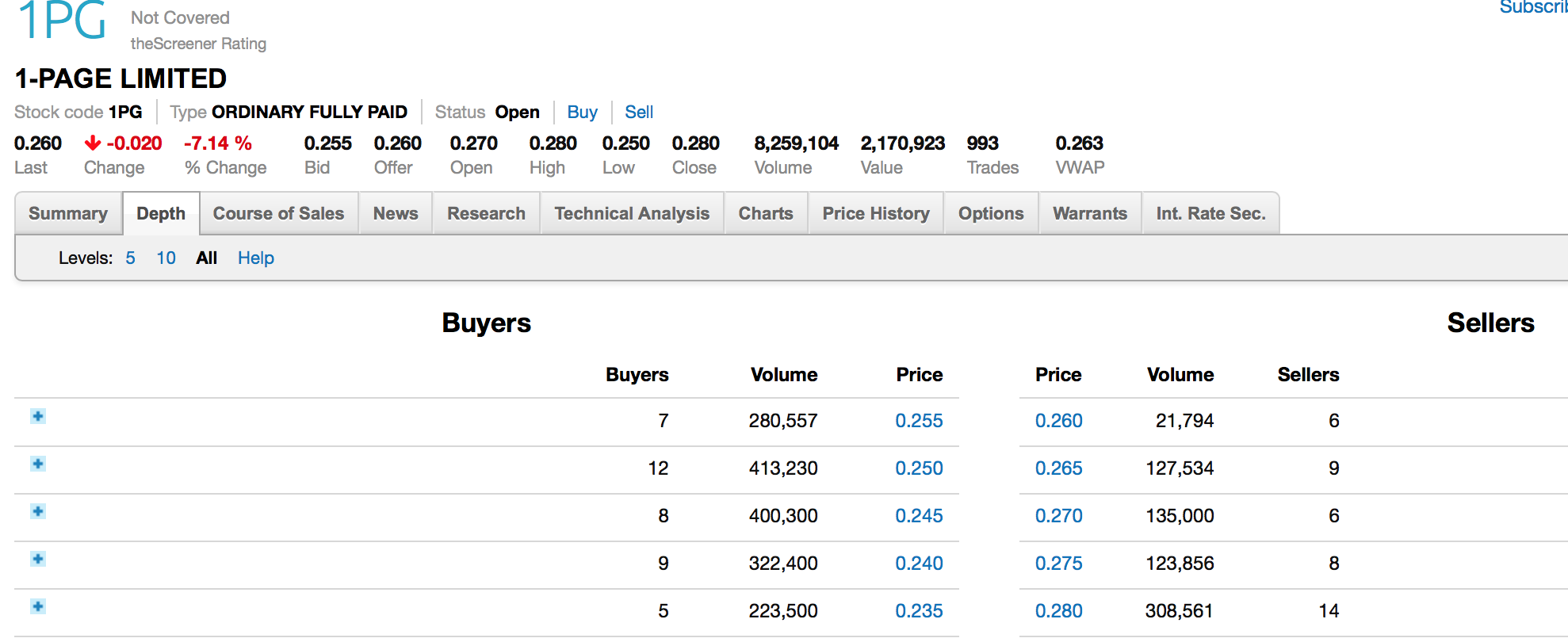Switch to Course of Sales tab

278,213
